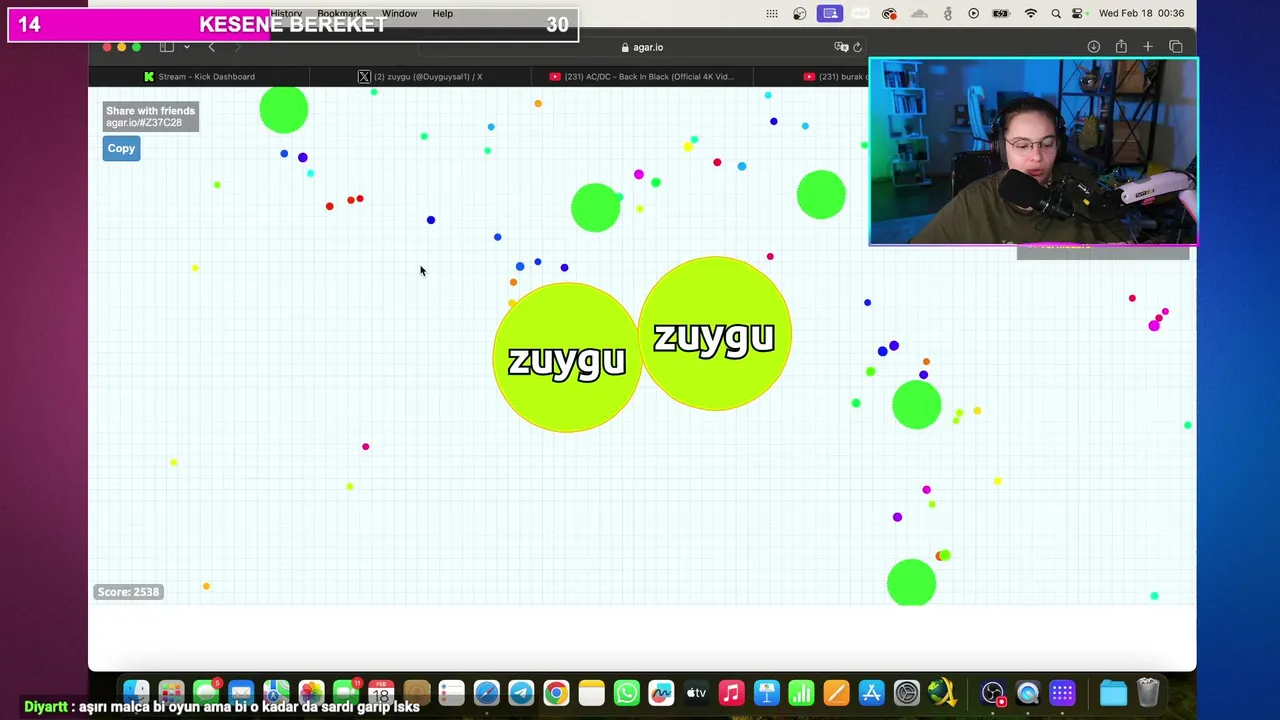This screenshot has width=1280, height=720.
Task: Open Numbers from the Dock
Action: coord(801,692)
